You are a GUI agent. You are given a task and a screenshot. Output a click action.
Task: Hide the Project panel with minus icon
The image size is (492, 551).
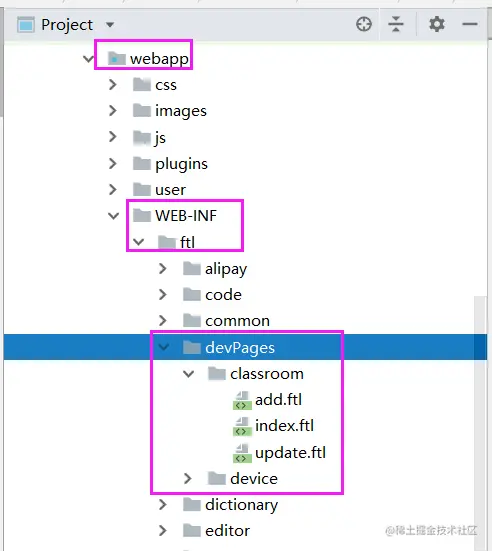pos(470,24)
